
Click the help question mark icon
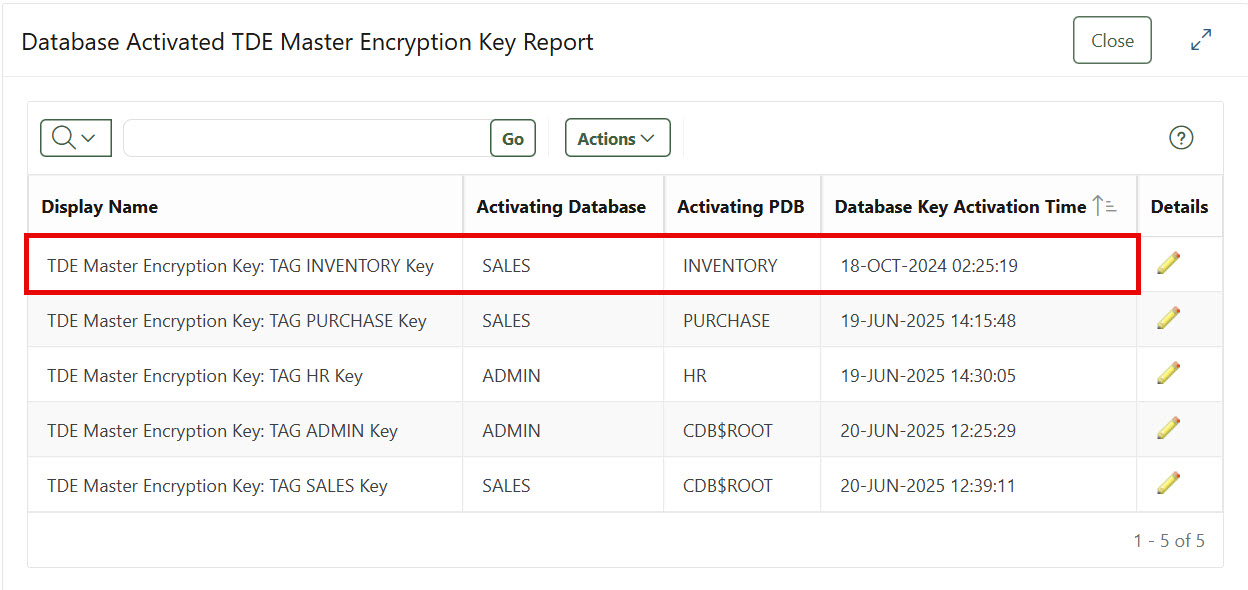(x=1181, y=138)
